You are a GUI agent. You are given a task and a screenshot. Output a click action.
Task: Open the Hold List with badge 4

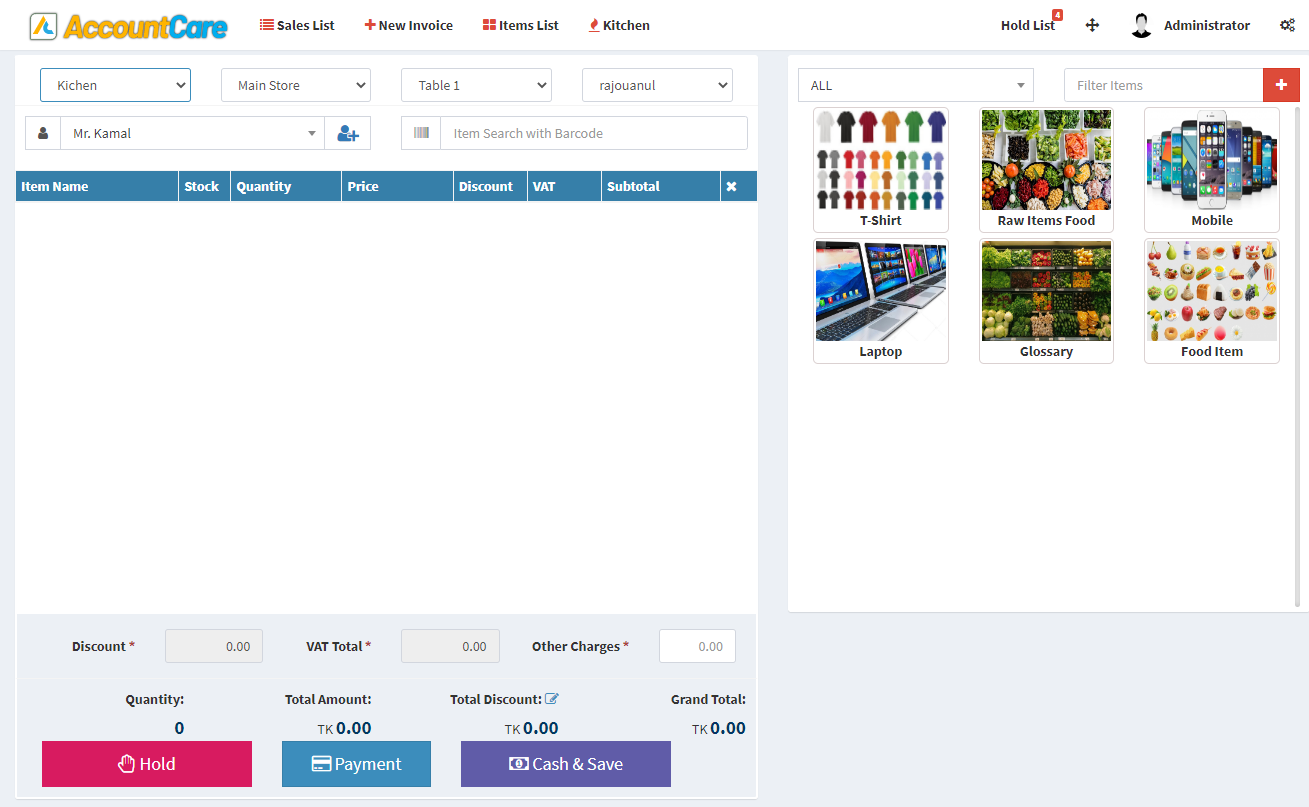pyautogui.click(x=1028, y=24)
